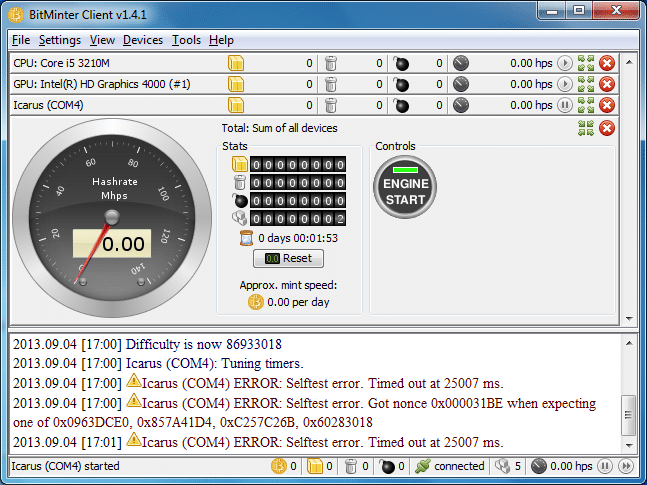This screenshot has width=647, height=485.
Task: Start the CPU Core i5 3210M device
Action: point(564,63)
